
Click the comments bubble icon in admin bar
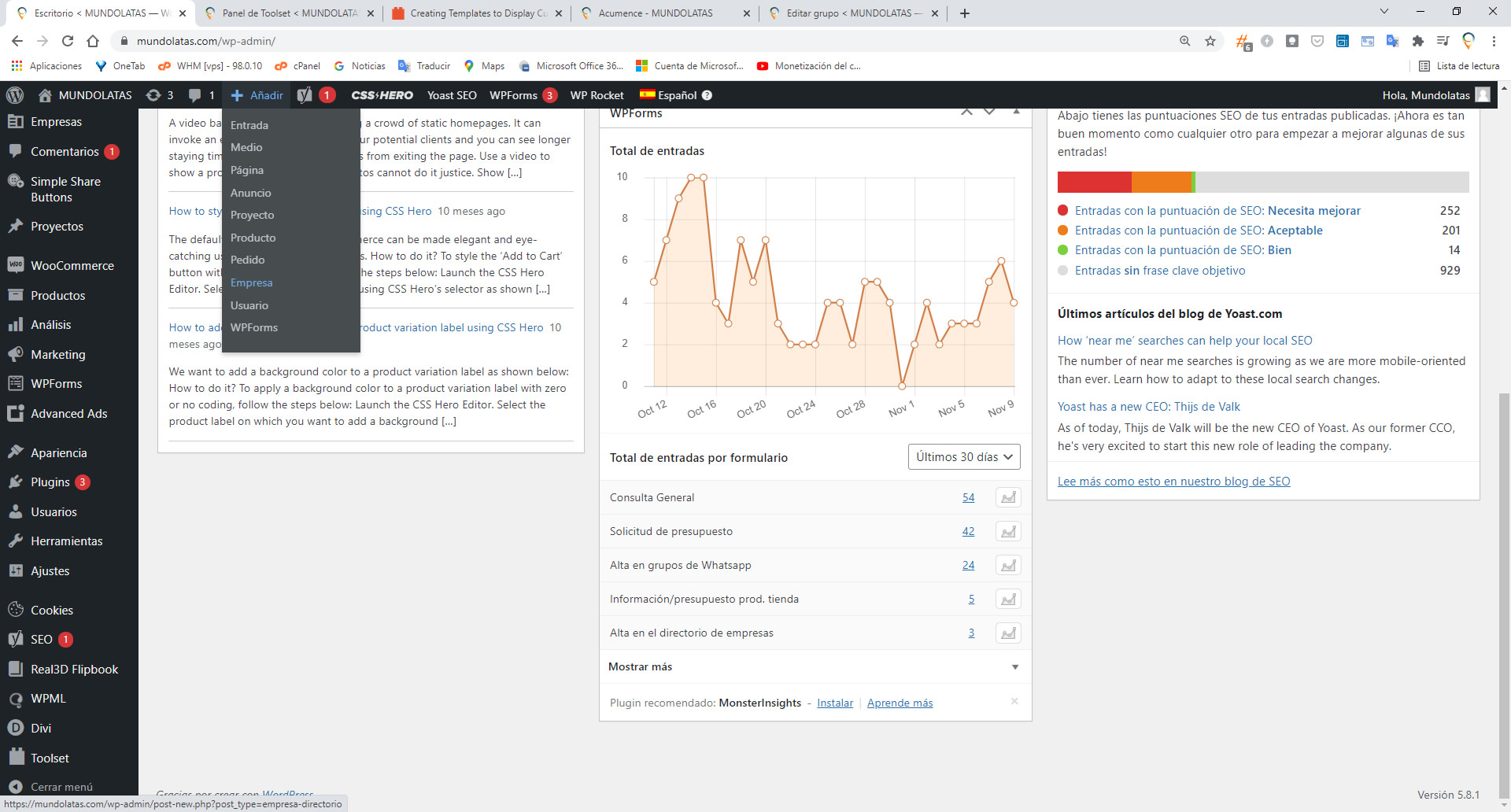pos(195,95)
